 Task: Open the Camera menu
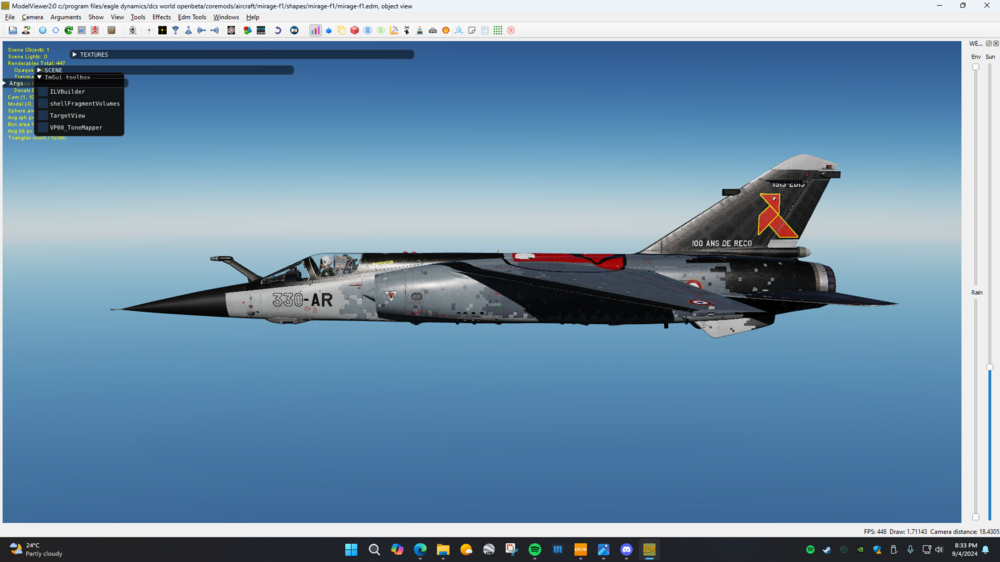(x=33, y=17)
